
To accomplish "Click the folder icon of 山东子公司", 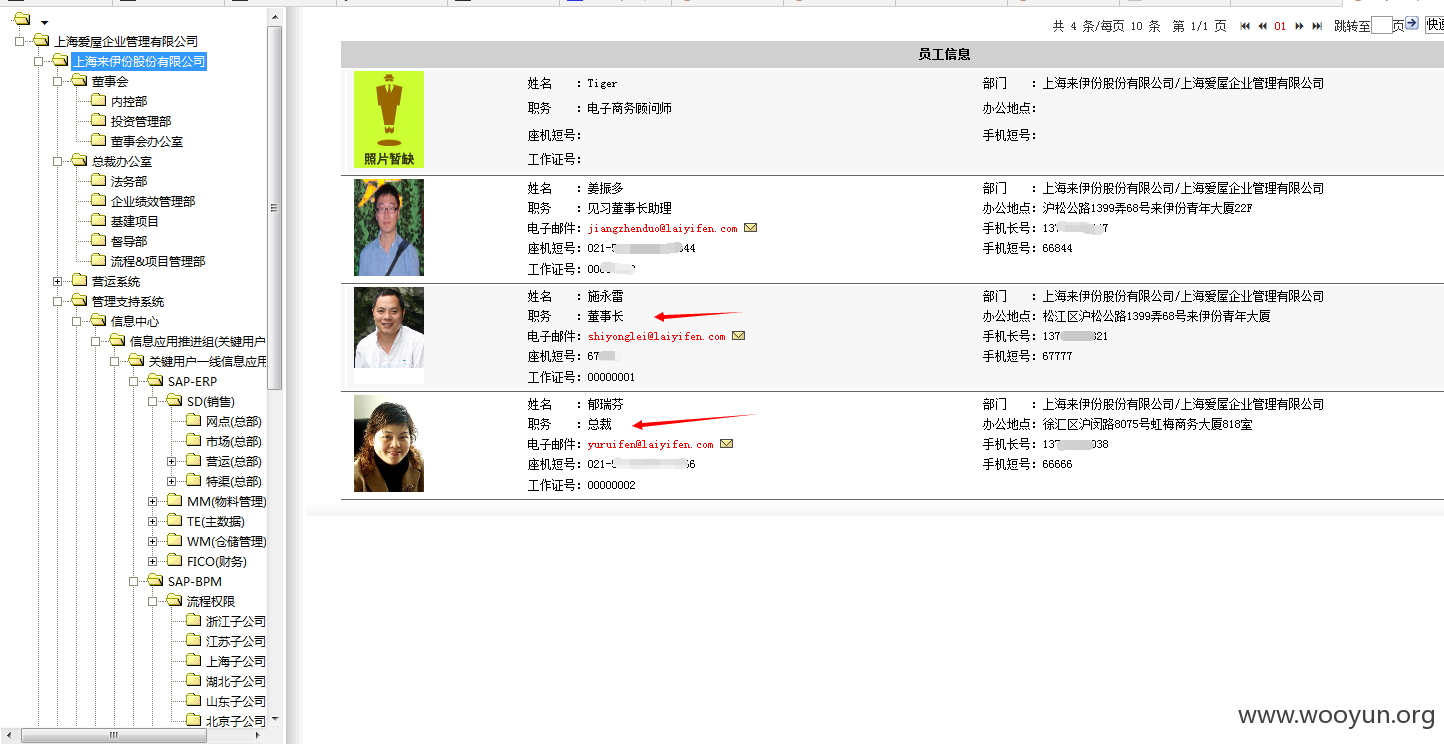I will (193, 700).
